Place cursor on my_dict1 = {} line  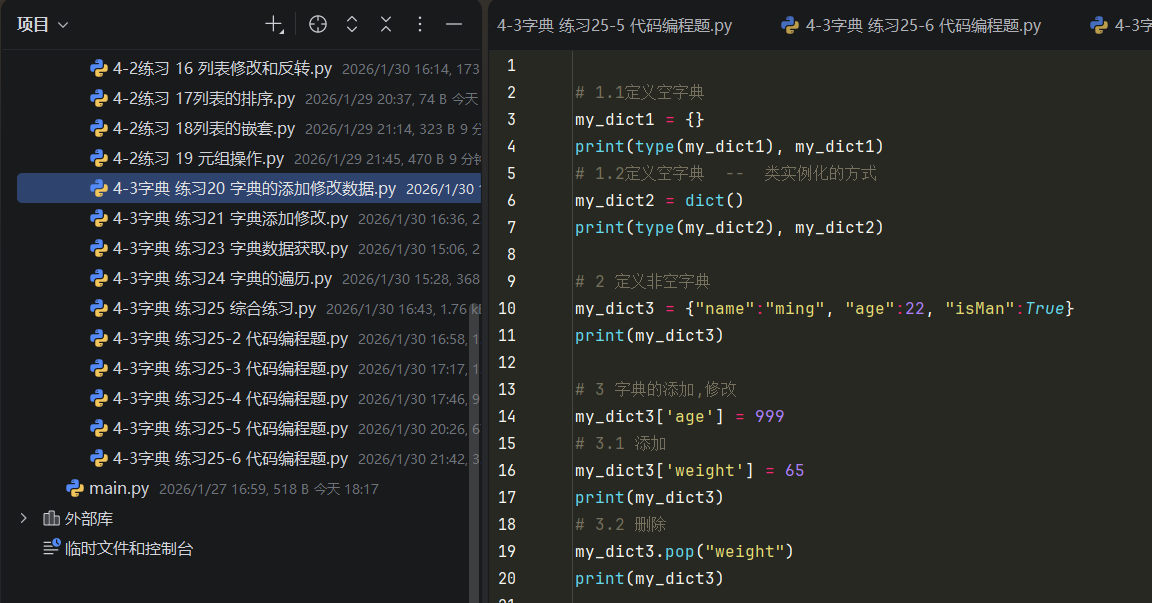(639, 119)
